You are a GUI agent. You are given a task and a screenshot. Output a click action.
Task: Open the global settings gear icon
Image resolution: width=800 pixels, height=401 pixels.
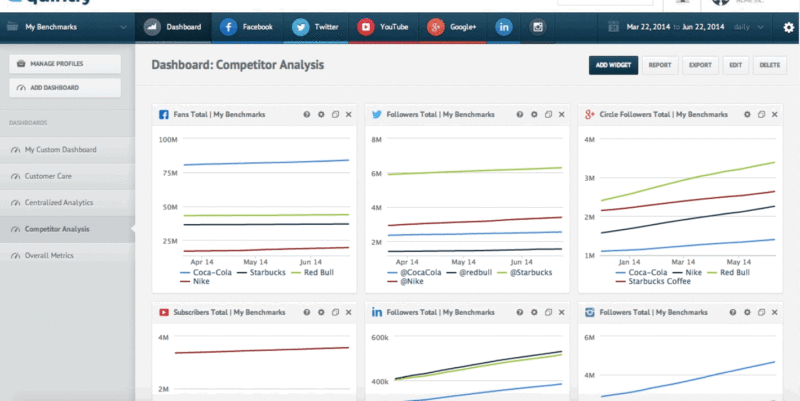pos(788,28)
